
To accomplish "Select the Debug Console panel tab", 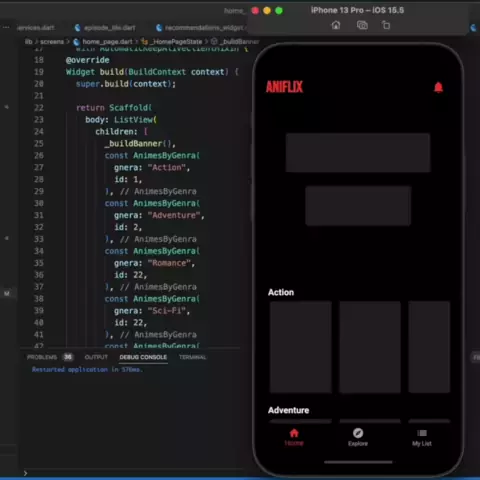I will click(143, 357).
